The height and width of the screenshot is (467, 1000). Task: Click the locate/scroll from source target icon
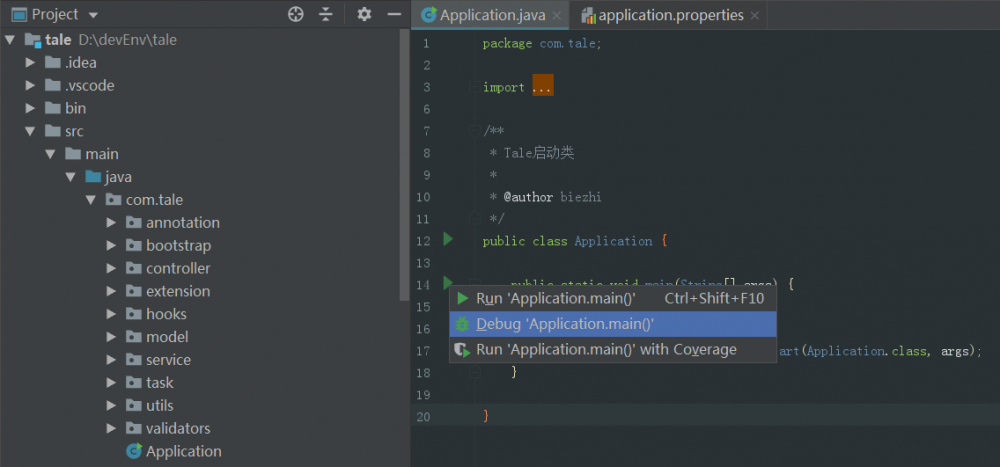295,14
